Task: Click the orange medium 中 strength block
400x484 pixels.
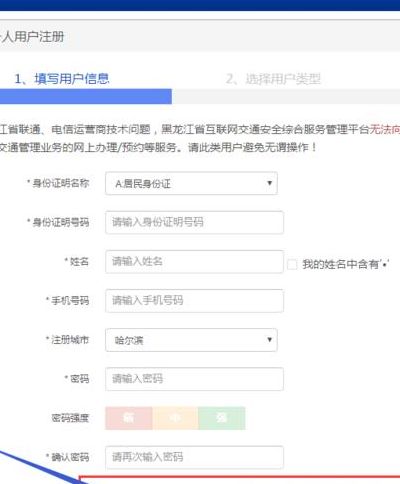Action: click(175, 418)
